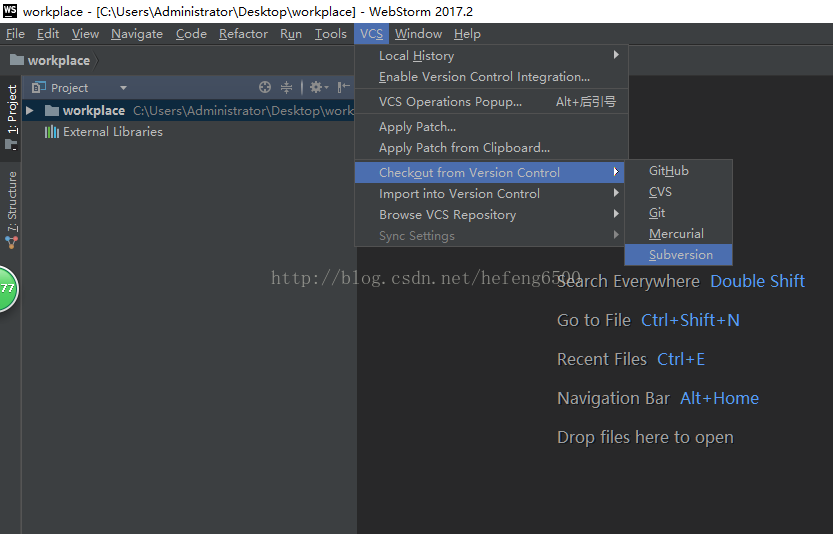833x534 pixels.
Task: Click the Alt+Home shortcut text
Action: [719, 398]
